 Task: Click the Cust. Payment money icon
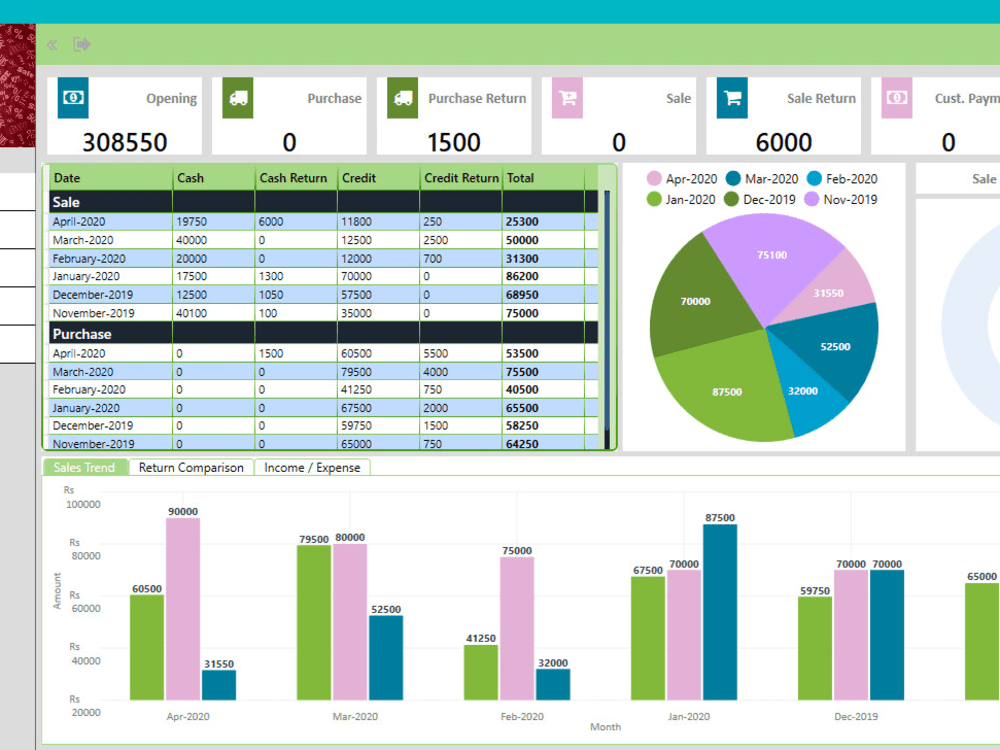[897, 99]
